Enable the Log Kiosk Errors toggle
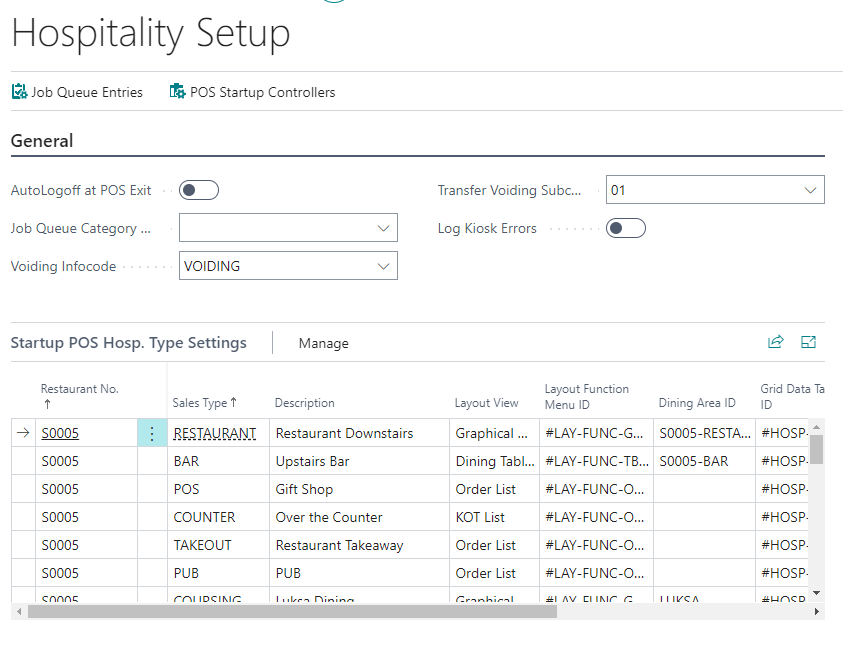Screen dimensions: 843x653 pyautogui.click(x=626, y=228)
